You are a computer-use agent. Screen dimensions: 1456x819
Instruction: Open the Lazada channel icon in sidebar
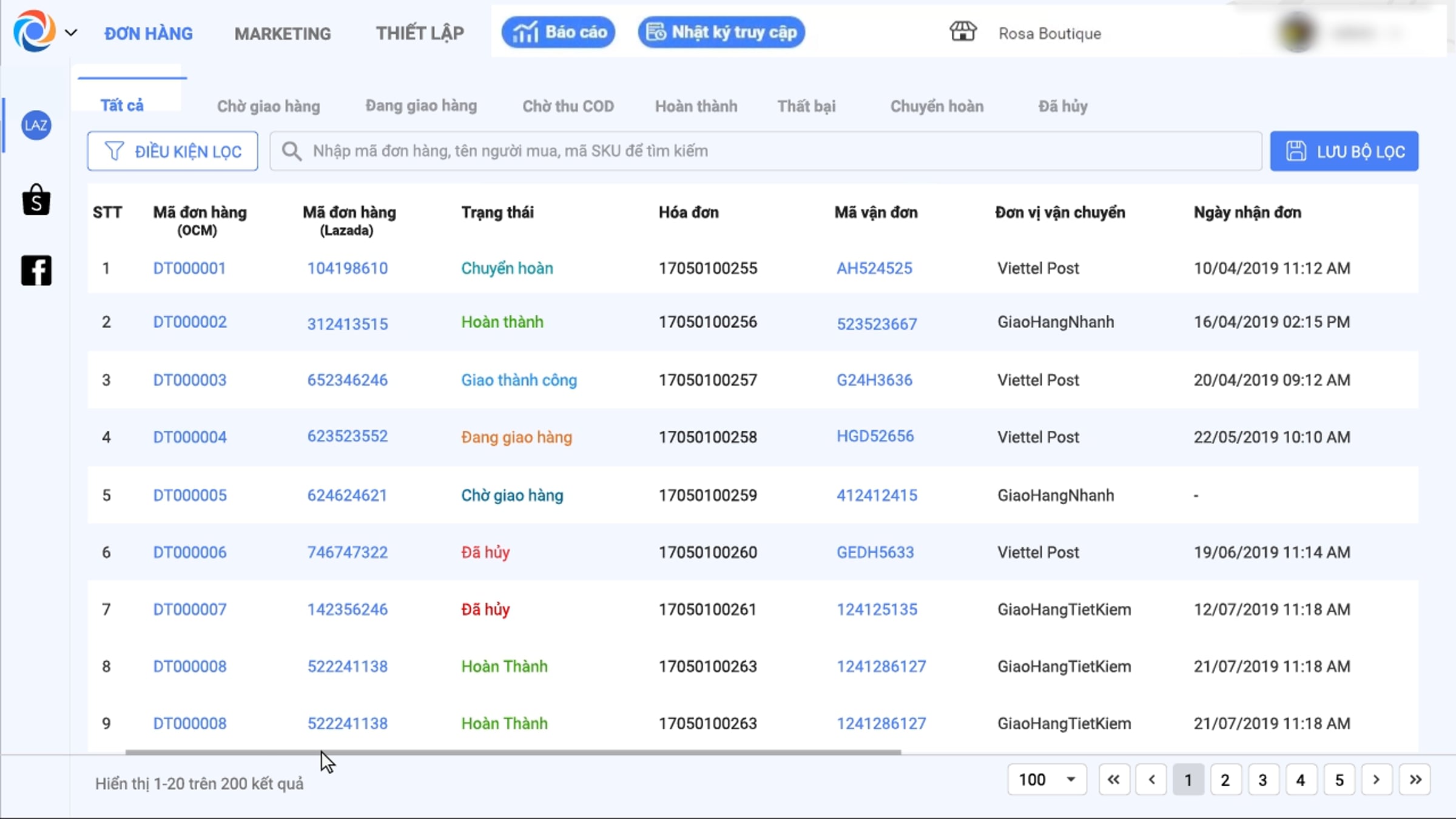36,126
